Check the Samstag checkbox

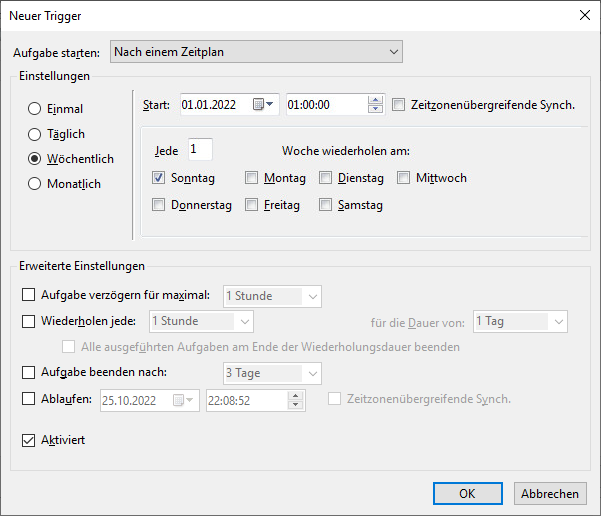coord(325,205)
